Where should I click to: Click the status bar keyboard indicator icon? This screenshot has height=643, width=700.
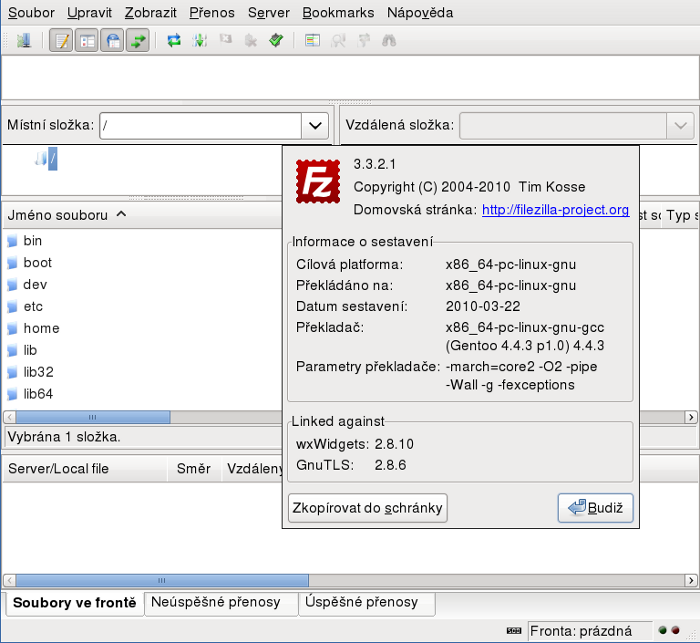(x=514, y=630)
